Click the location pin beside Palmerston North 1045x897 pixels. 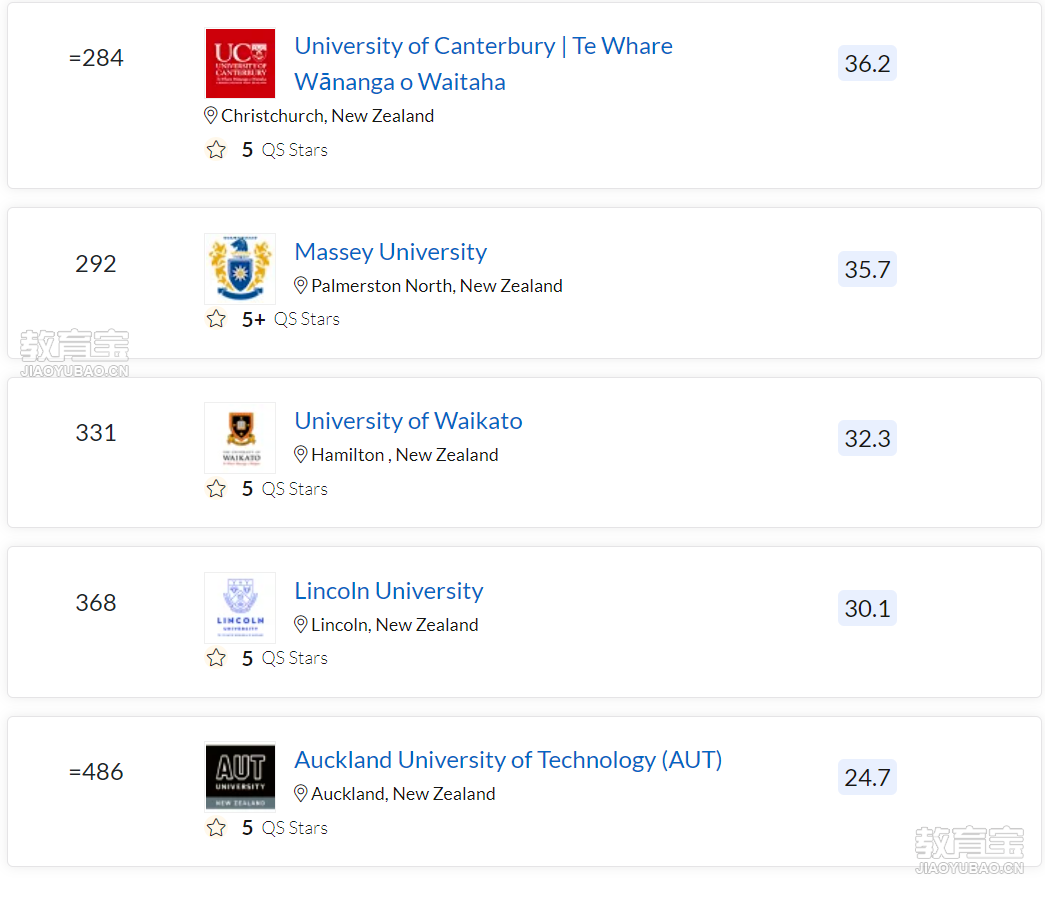pos(301,285)
